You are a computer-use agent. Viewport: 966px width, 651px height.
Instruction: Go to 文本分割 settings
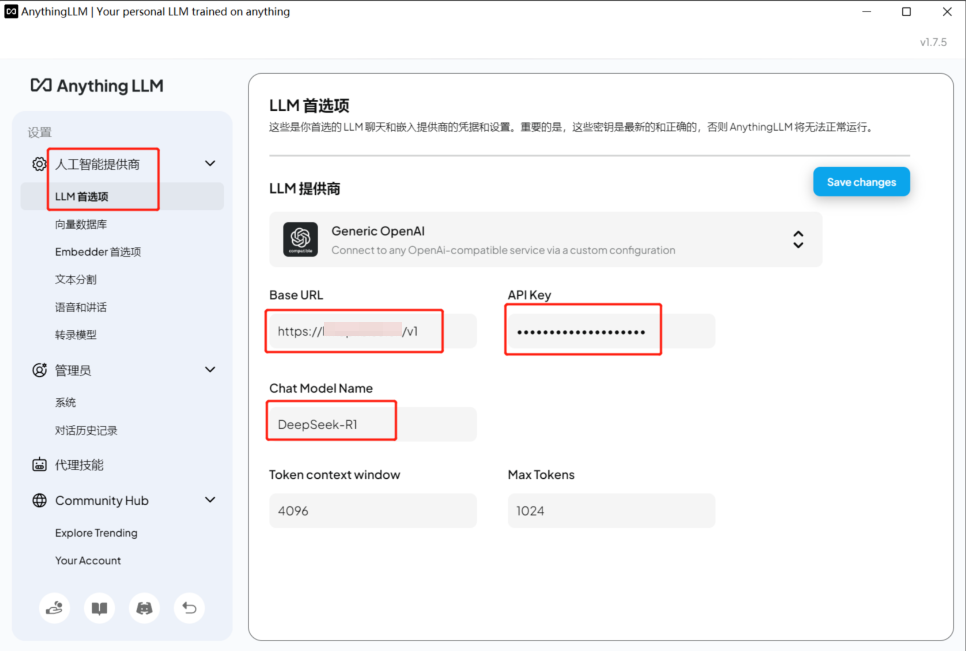76,280
